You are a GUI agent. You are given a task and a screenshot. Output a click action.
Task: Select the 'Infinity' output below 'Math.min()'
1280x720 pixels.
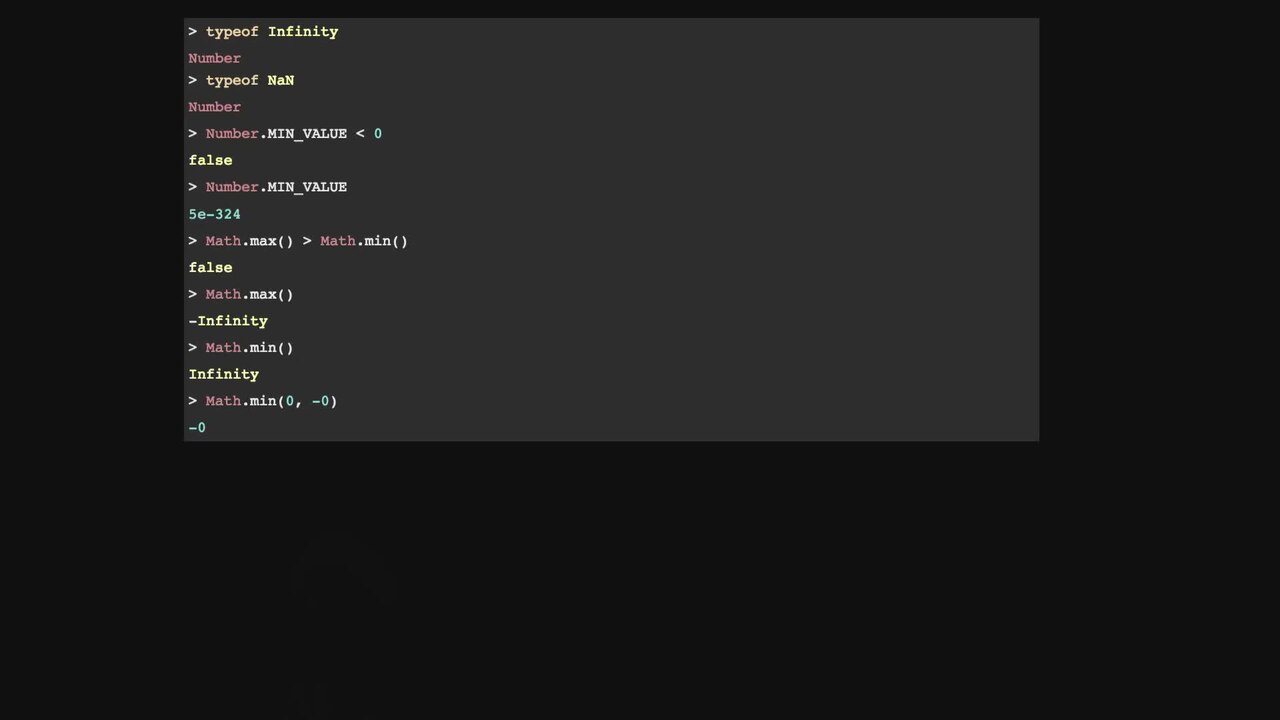[x=223, y=374]
